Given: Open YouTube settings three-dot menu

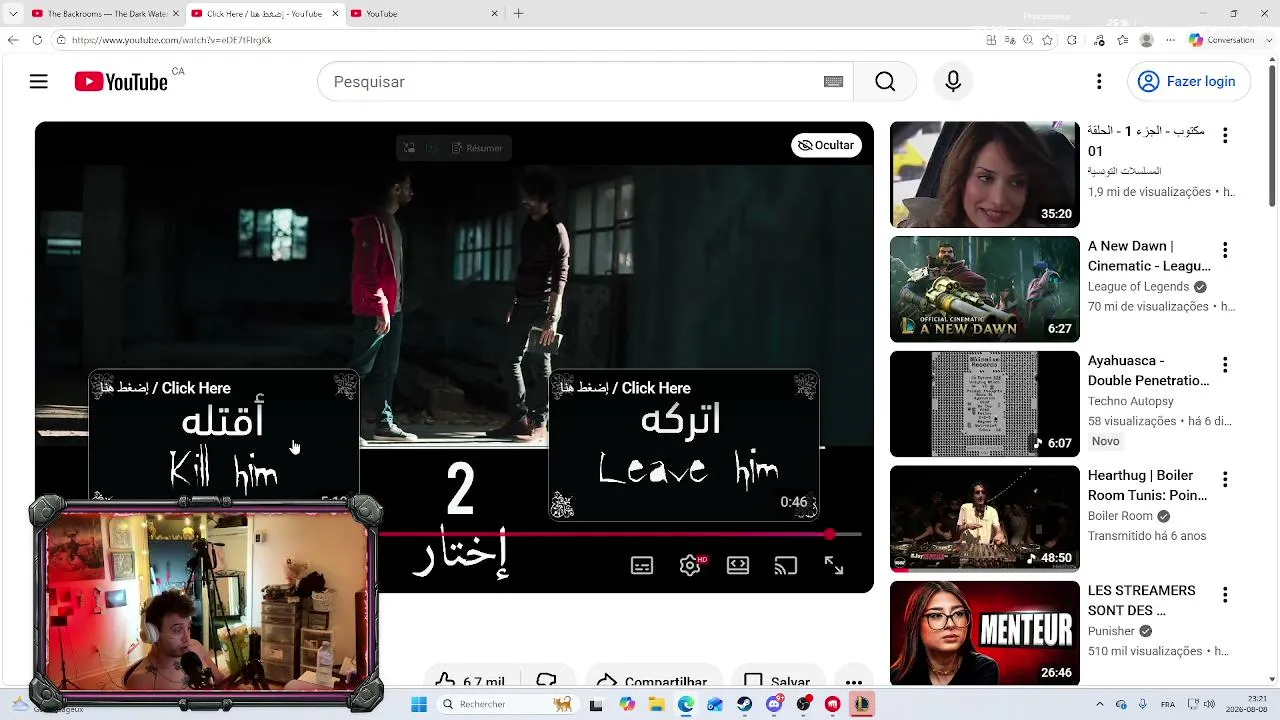Looking at the screenshot, I should click(1099, 82).
